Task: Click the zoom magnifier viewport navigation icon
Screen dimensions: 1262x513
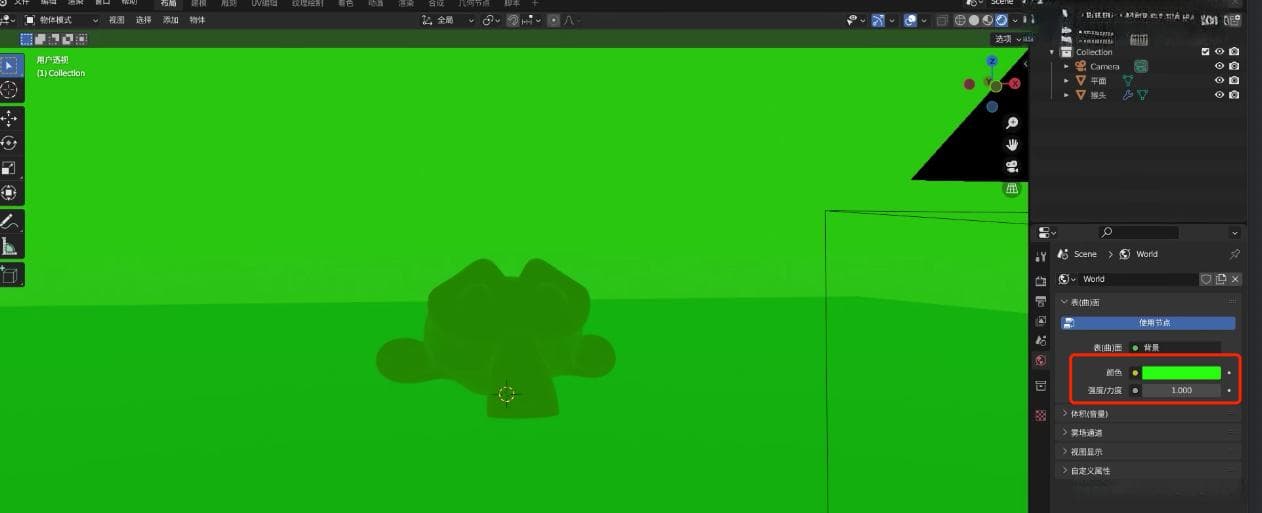Action: click(1012, 123)
